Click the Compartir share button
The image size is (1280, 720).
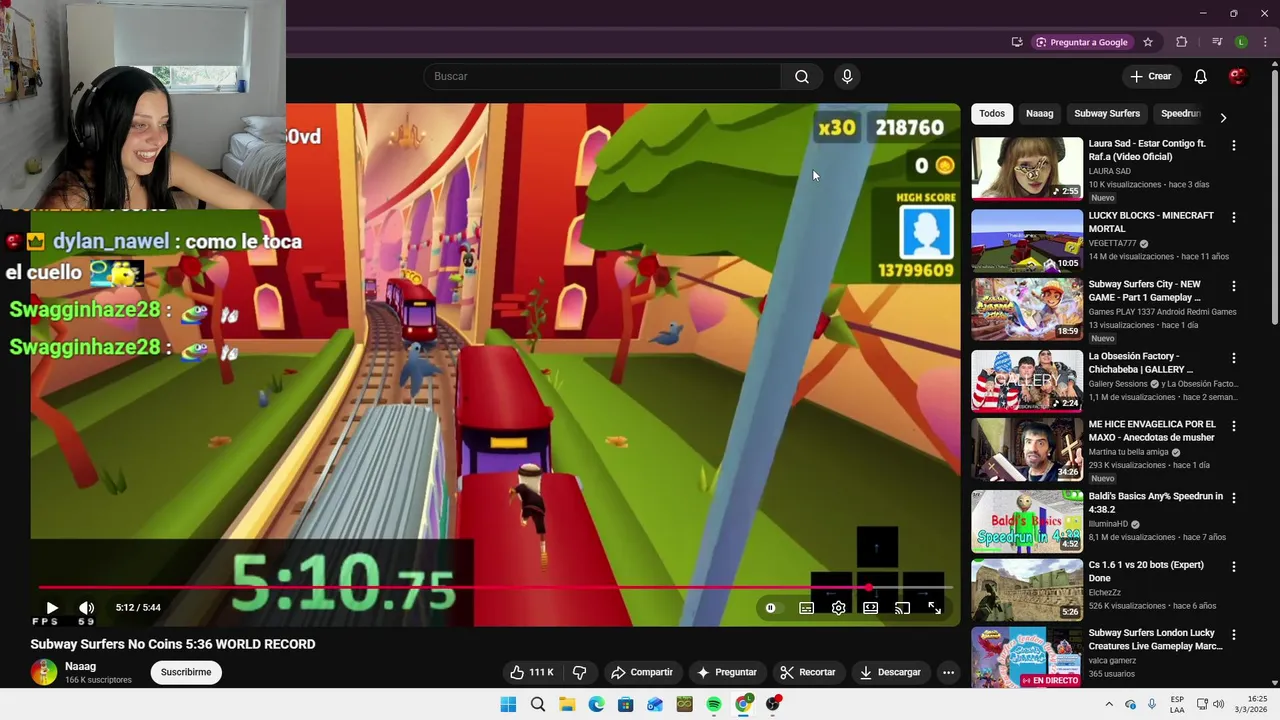click(x=642, y=672)
